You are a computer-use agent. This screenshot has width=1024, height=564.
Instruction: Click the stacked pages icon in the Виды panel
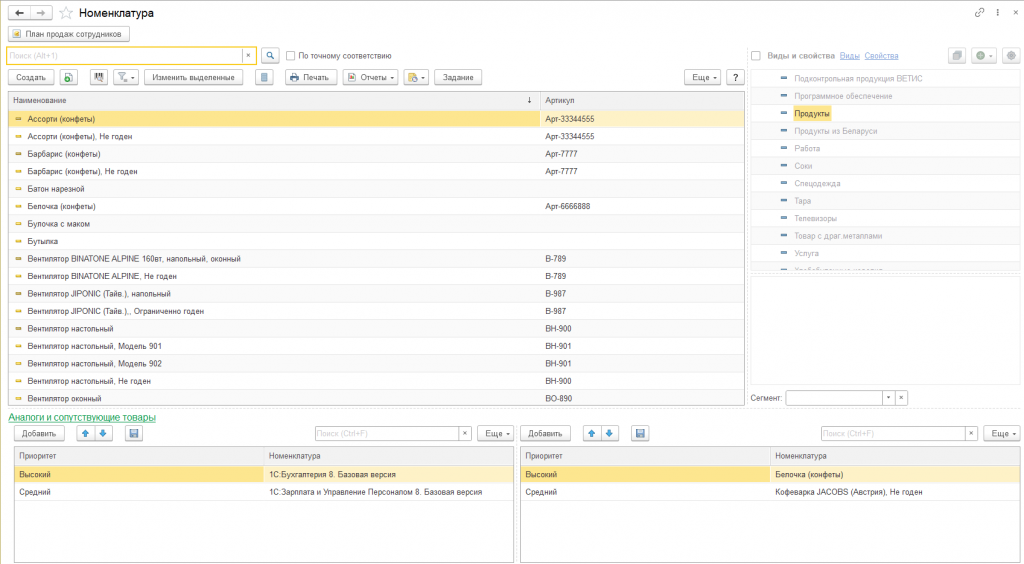coord(957,55)
